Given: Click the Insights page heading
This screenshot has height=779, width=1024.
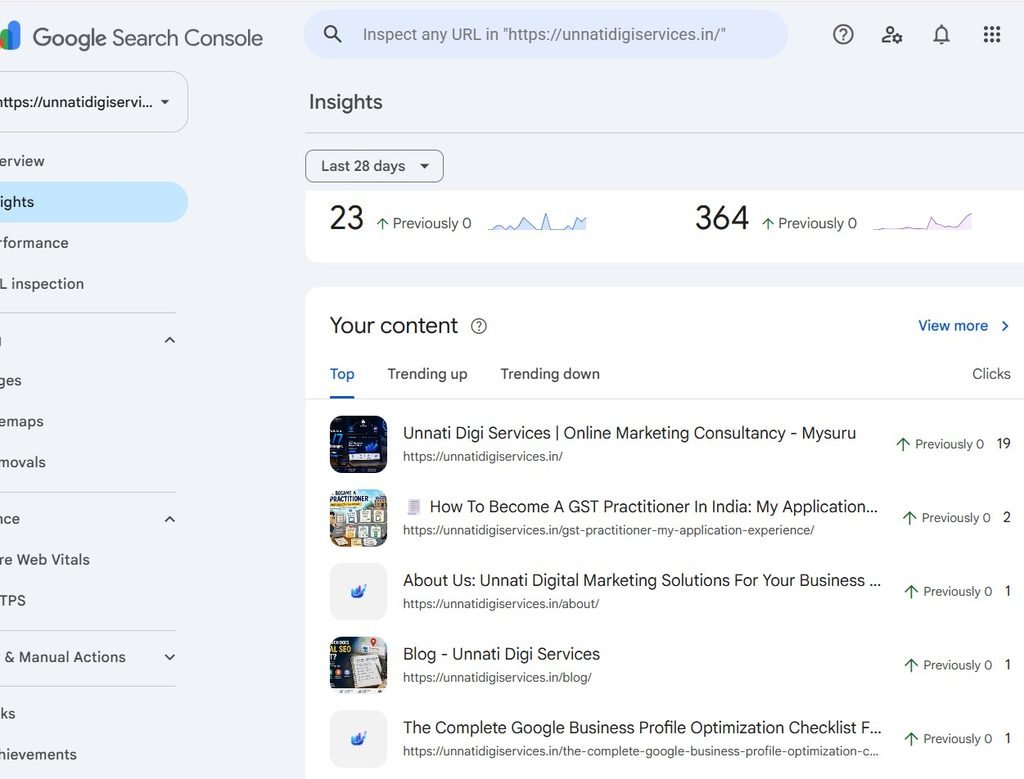Looking at the screenshot, I should pos(345,102).
